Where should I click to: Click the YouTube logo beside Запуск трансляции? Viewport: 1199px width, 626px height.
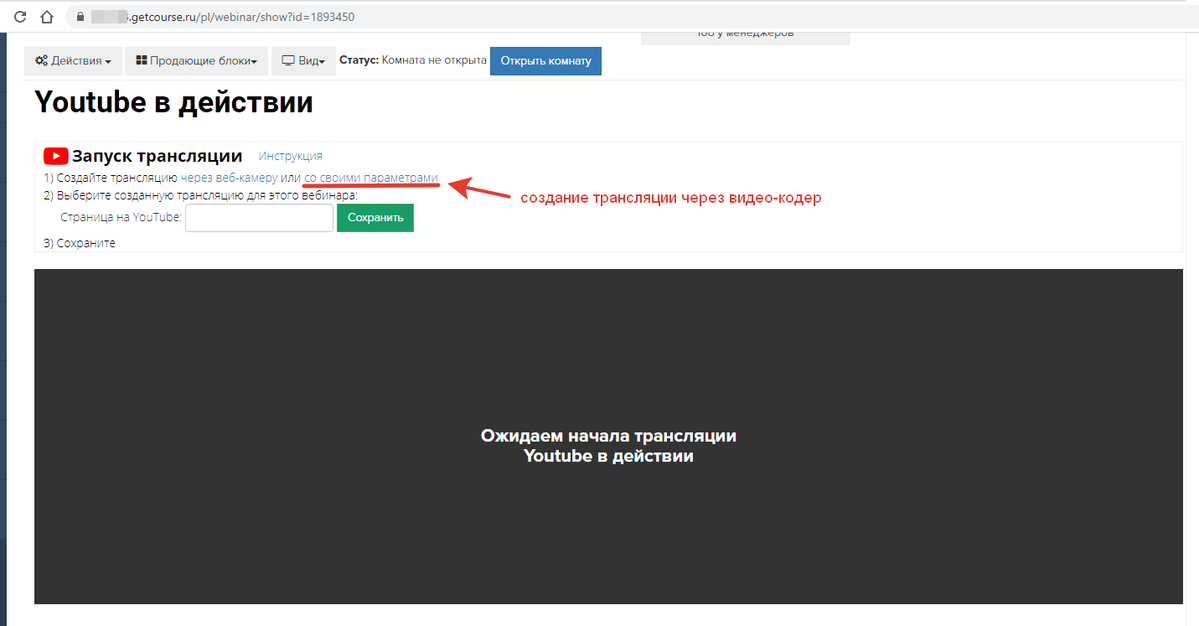56,156
